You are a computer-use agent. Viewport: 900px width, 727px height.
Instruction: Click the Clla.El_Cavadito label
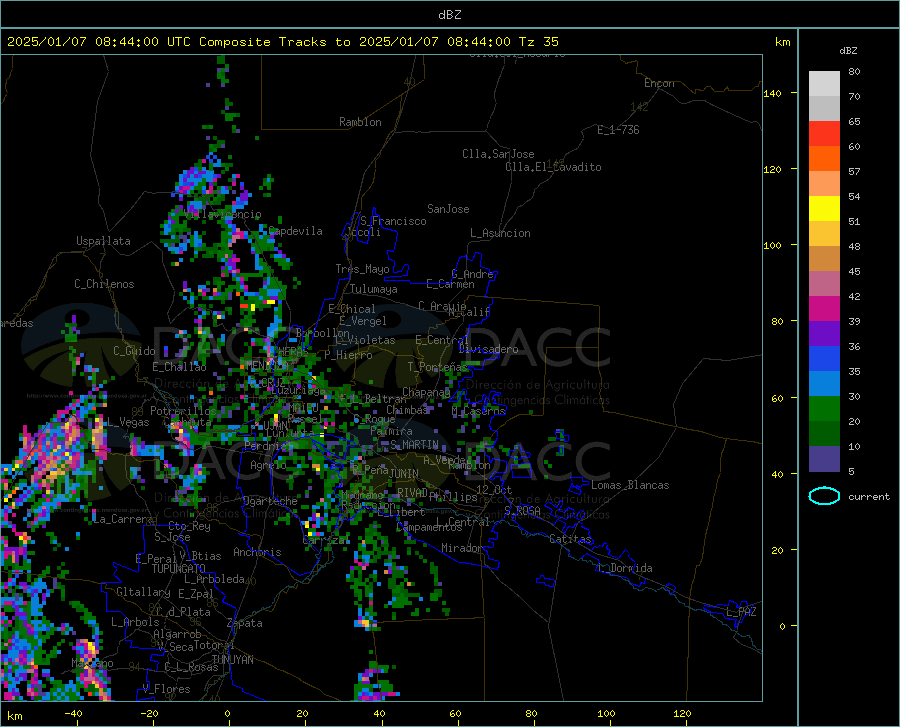[x=553, y=167]
